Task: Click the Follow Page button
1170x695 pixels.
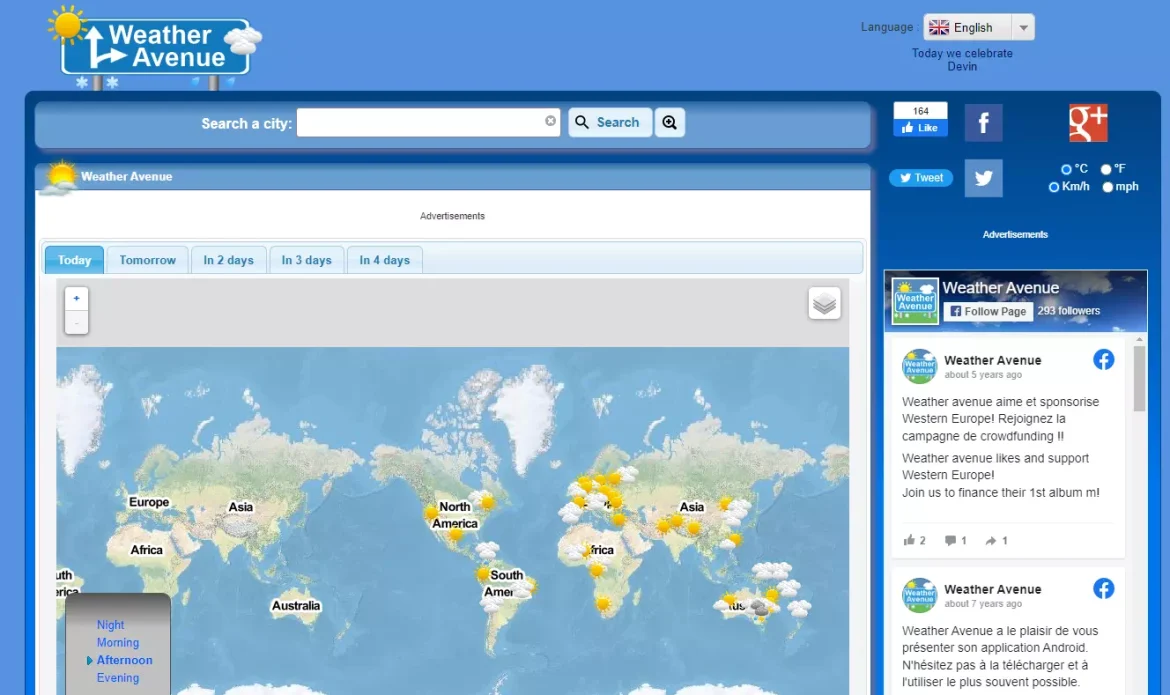Action: coord(988,311)
